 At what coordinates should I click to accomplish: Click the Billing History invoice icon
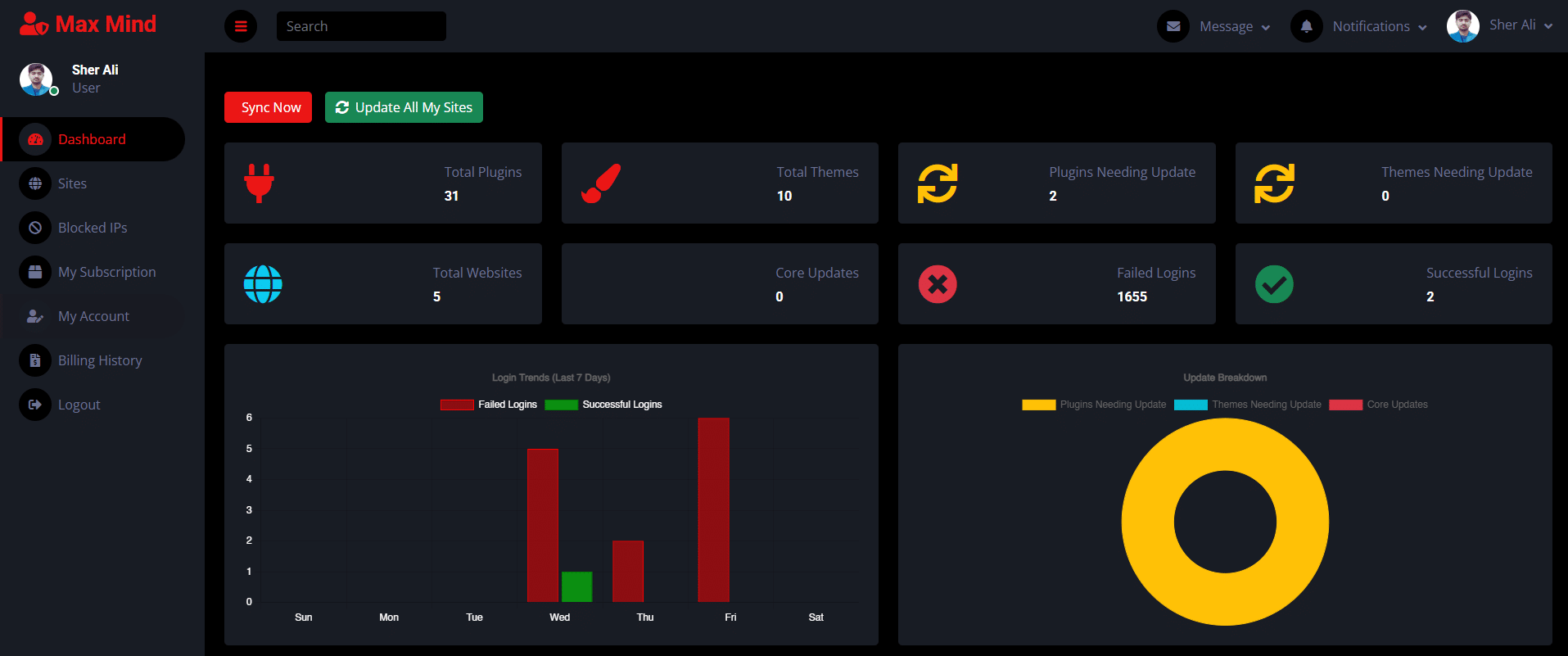point(35,360)
